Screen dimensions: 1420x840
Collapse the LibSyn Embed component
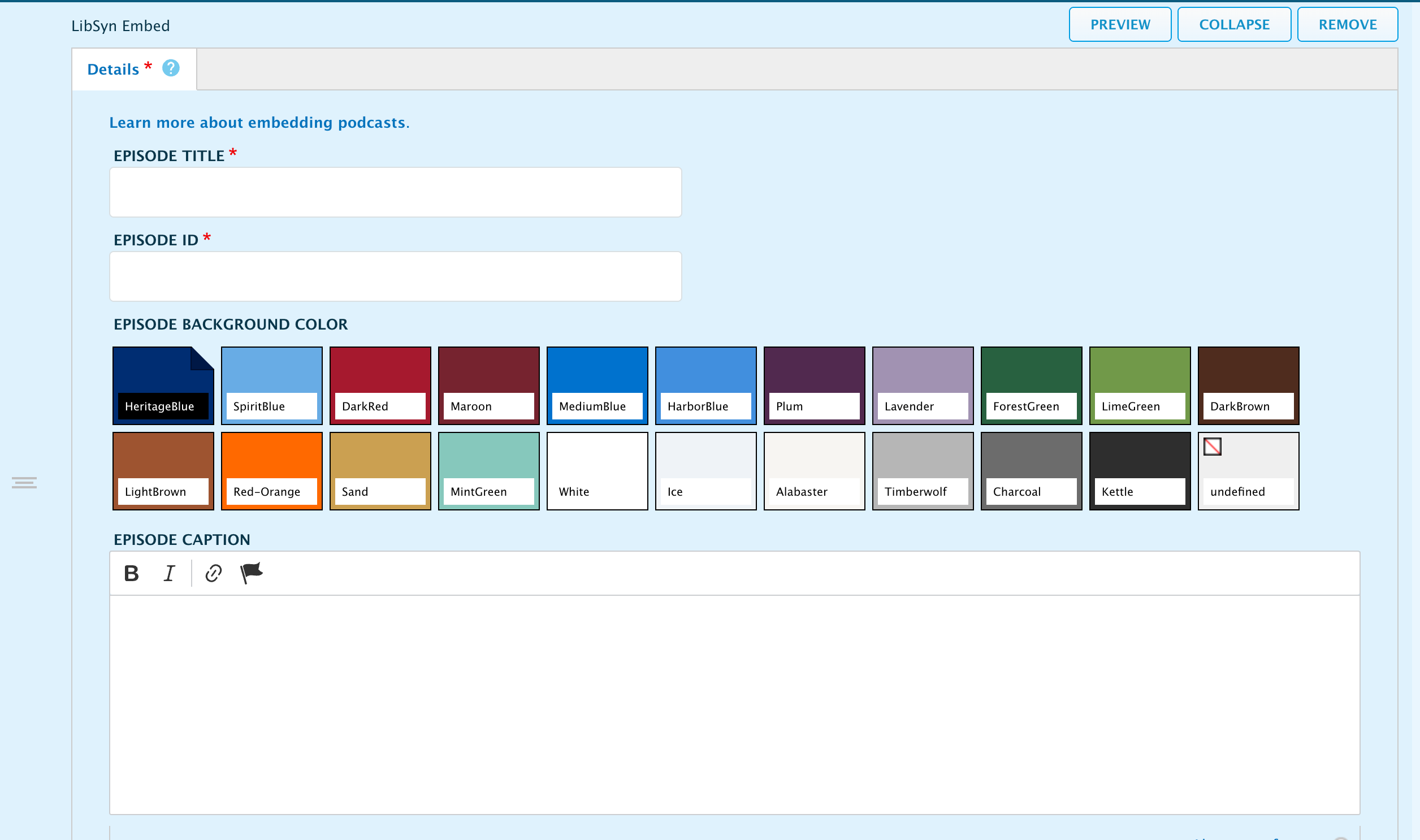pyautogui.click(x=1234, y=24)
